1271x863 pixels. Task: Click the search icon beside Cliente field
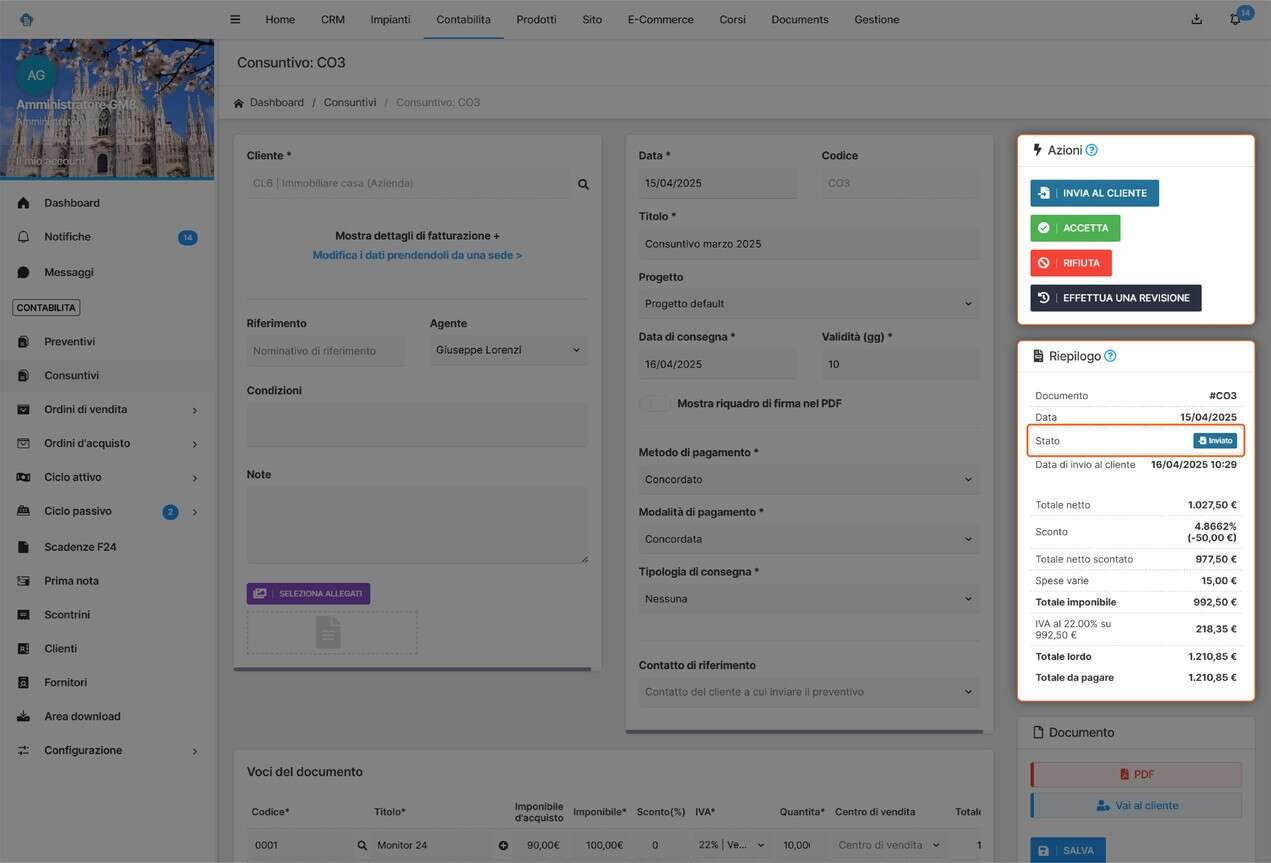click(583, 184)
